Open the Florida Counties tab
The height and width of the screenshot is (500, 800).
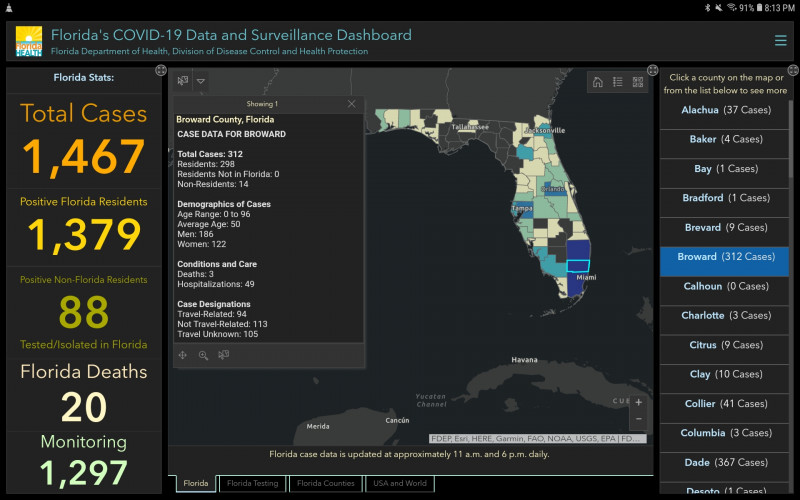[x=325, y=484]
